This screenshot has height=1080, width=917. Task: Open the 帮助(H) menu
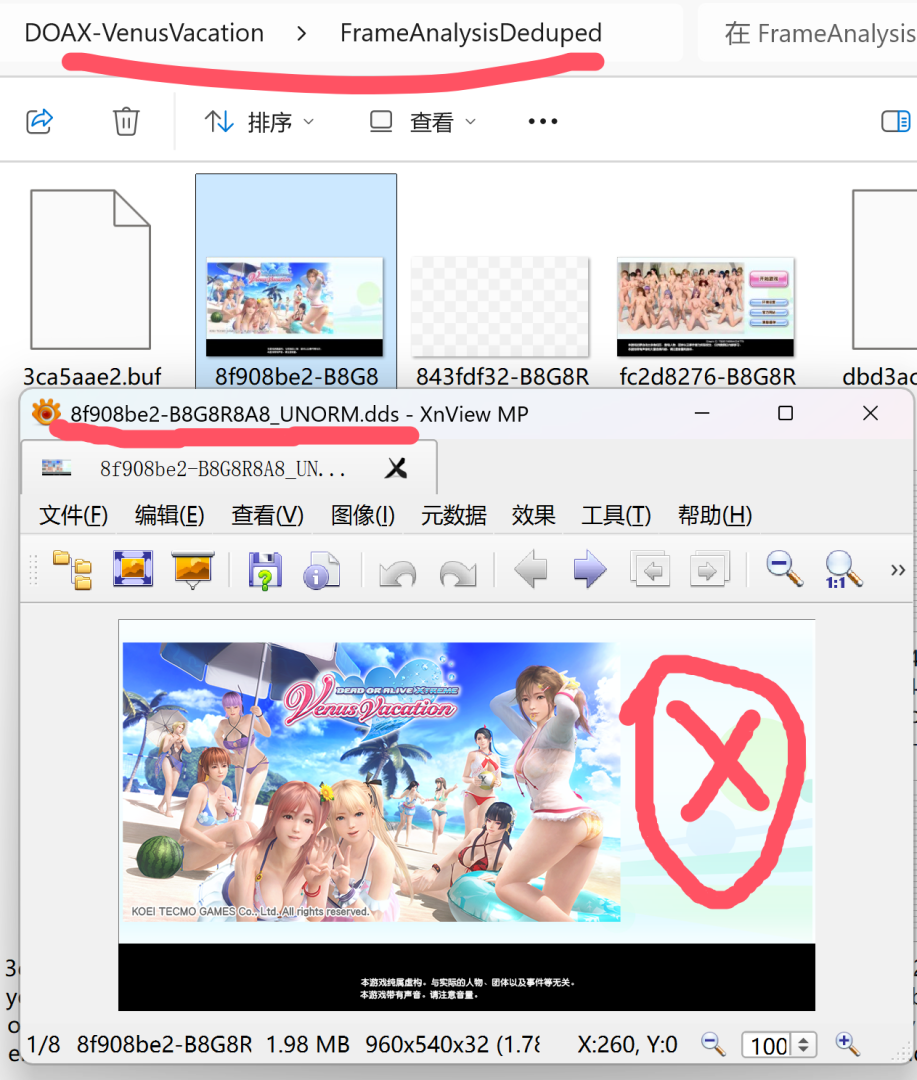click(x=714, y=515)
